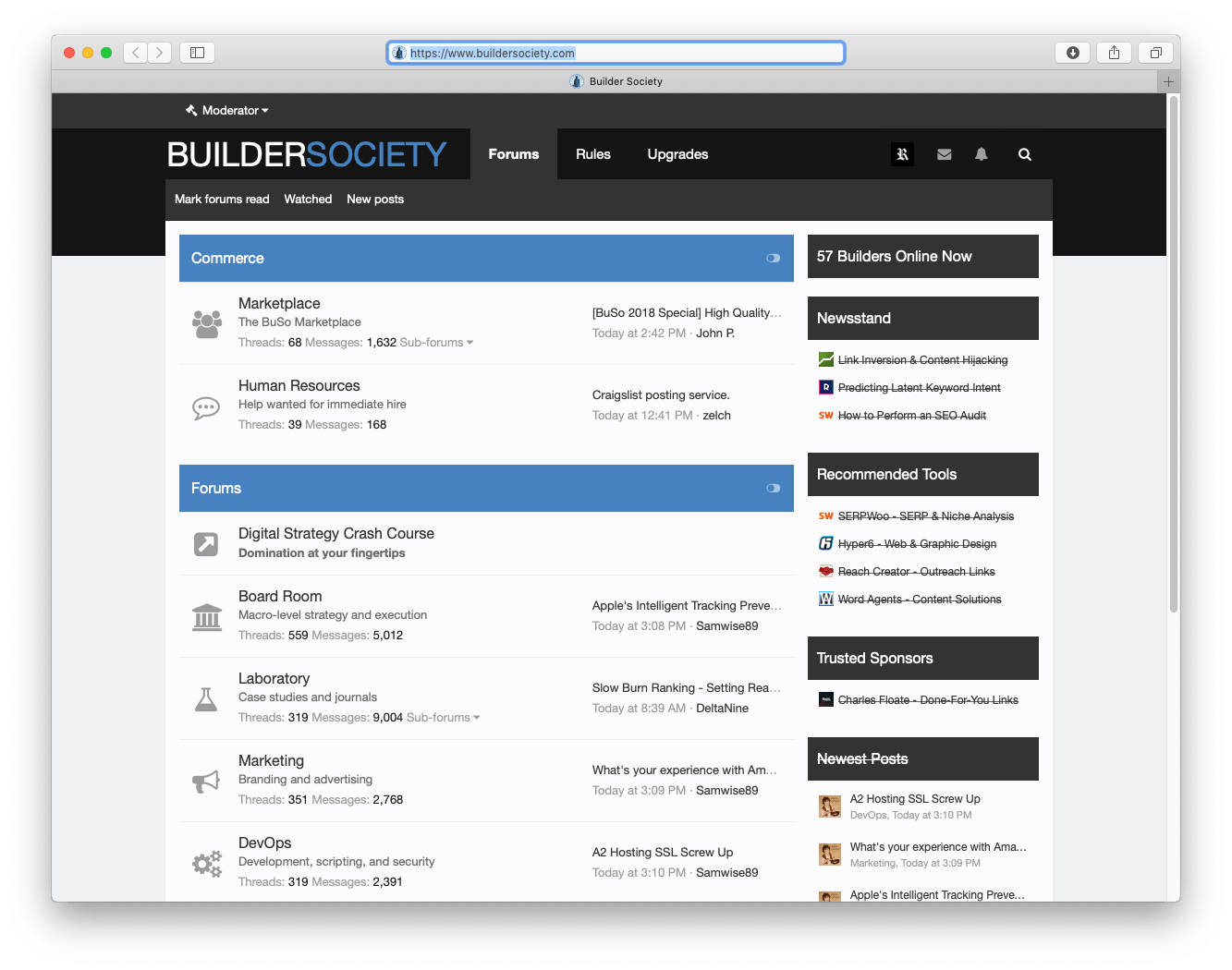This screenshot has width=1232, height=970.
Task: Open Link Inversion & Content Hijacking
Action: point(922,360)
